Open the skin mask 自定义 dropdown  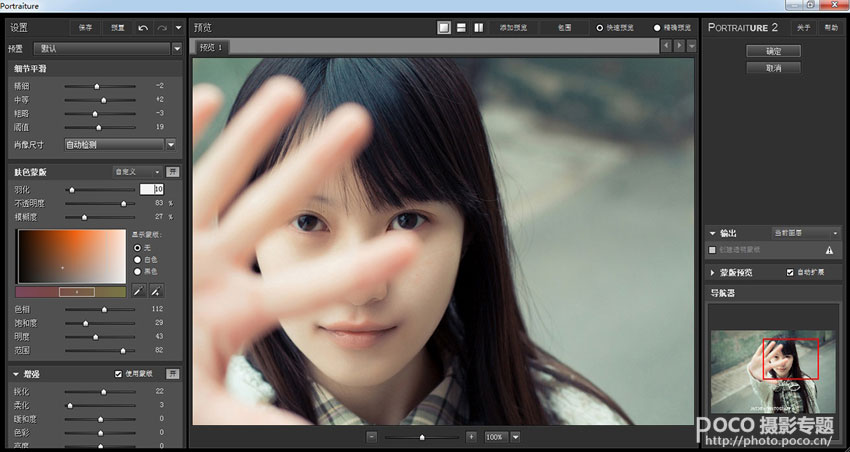point(137,172)
